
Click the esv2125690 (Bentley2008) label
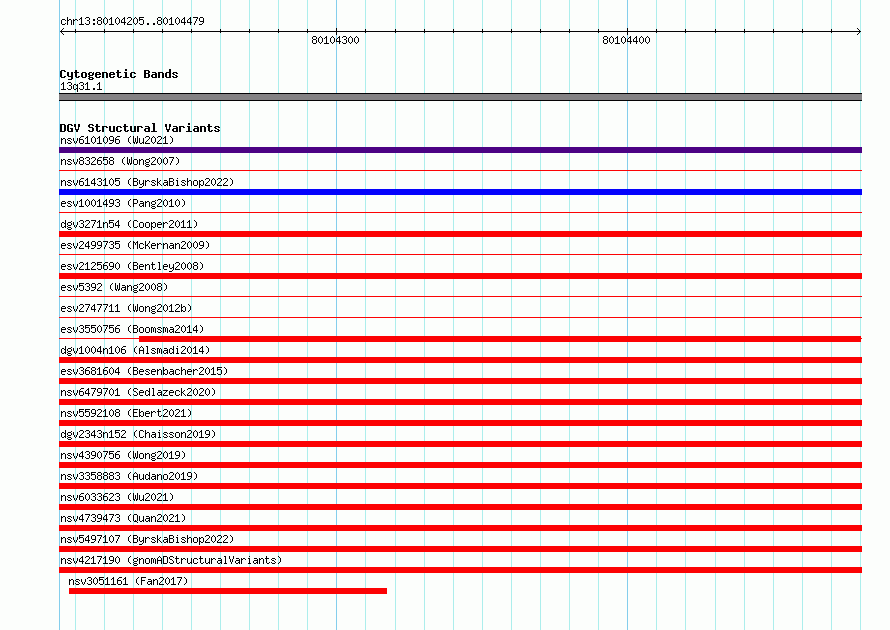(132, 266)
